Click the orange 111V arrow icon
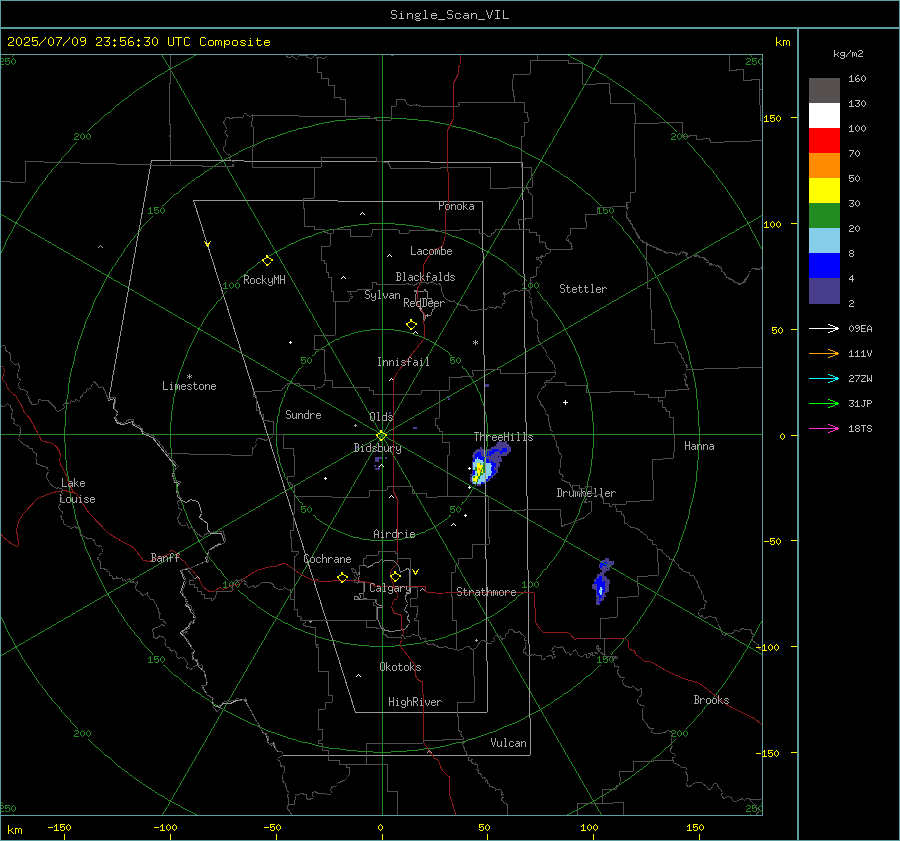The height and width of the screenshot is (841, 900). click(824, 354)
